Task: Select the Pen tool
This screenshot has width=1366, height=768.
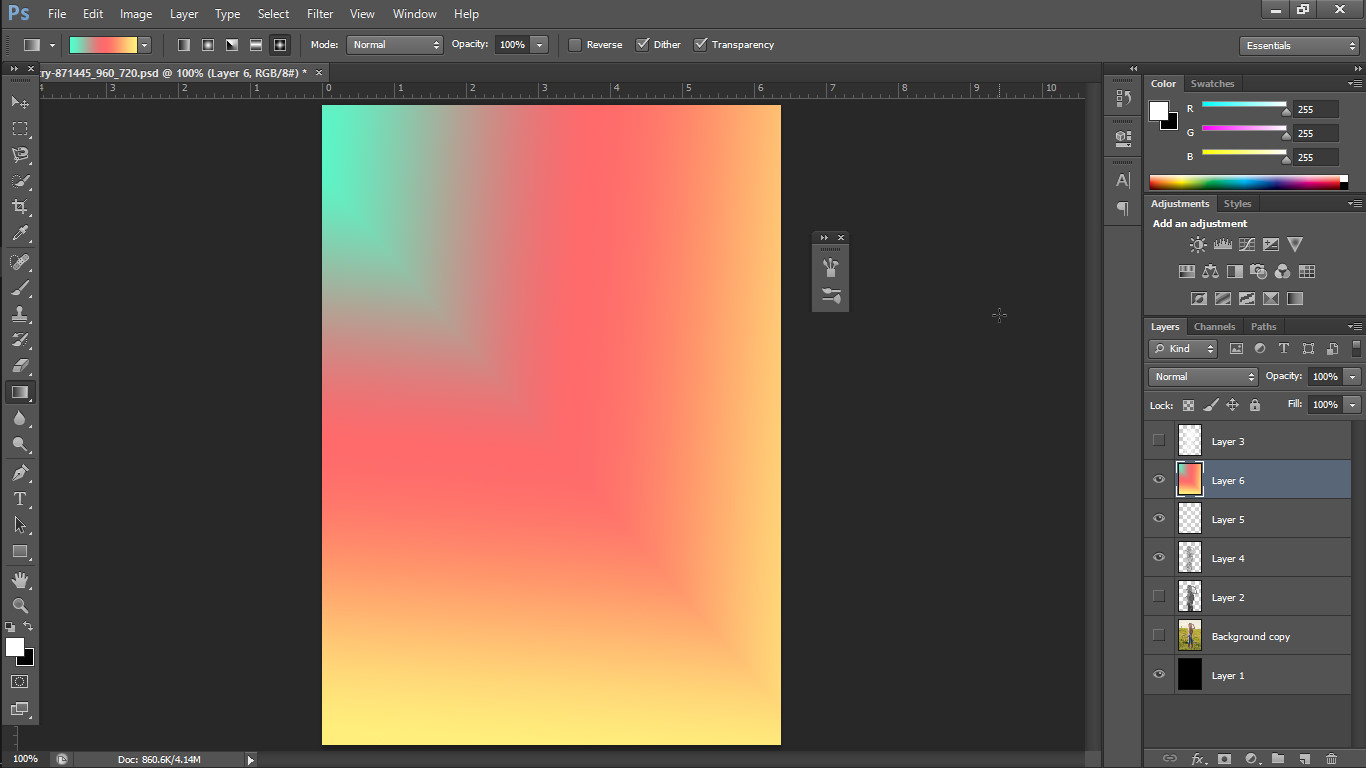Action: tap(20, 472)
